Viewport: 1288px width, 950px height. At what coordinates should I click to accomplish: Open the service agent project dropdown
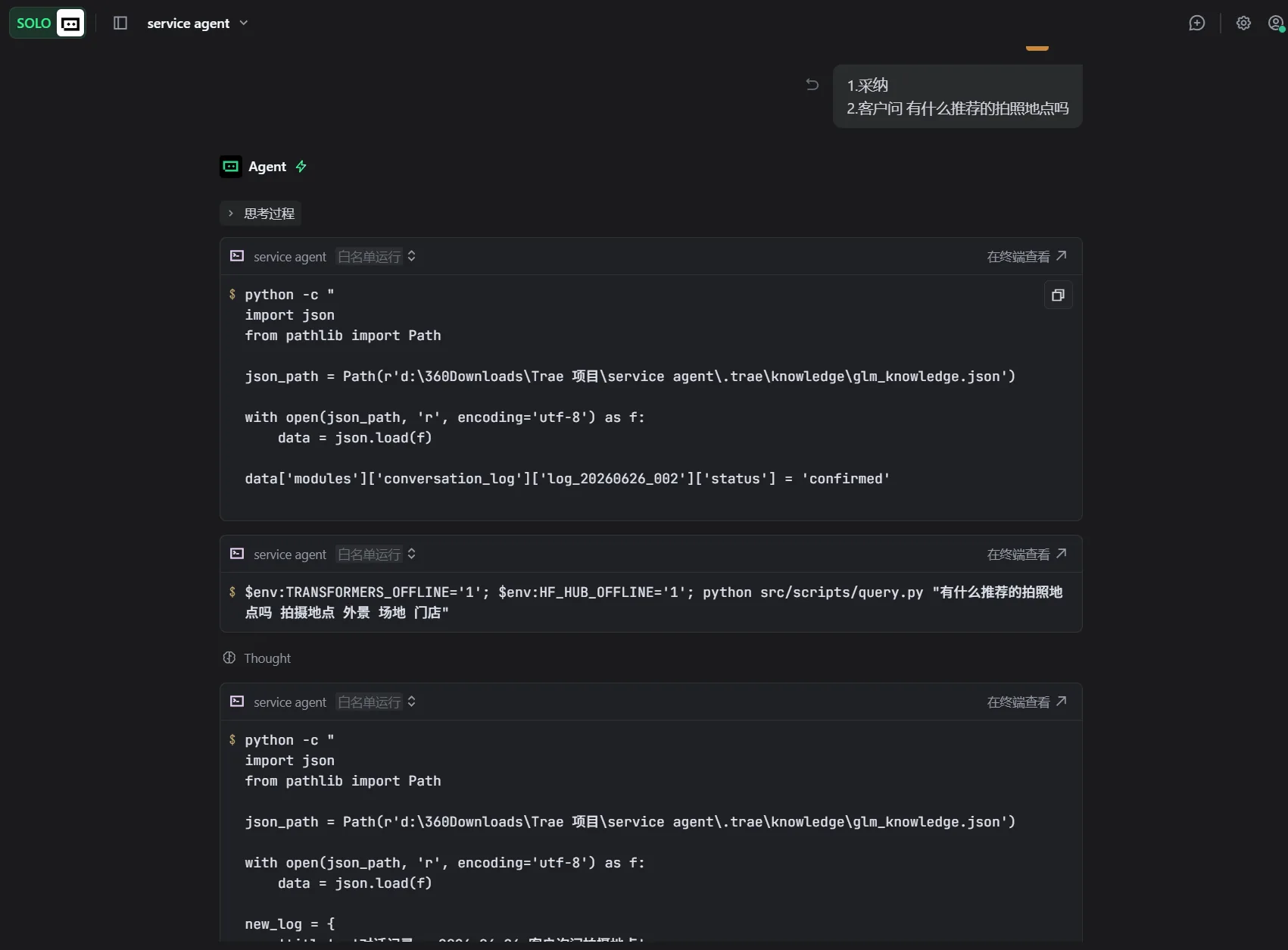197,23
